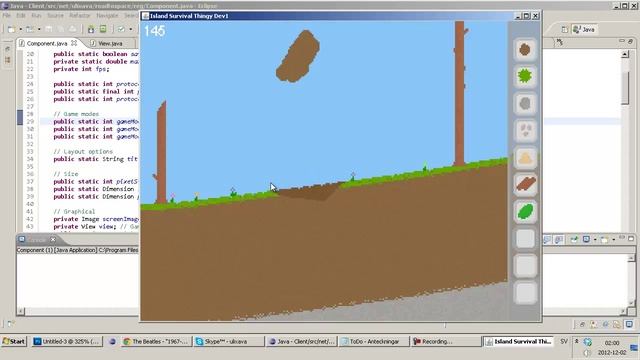Screen dimensions: 640x360
Task: Open the Edit menu in Eclipse
Action: (x=21, y=16)
